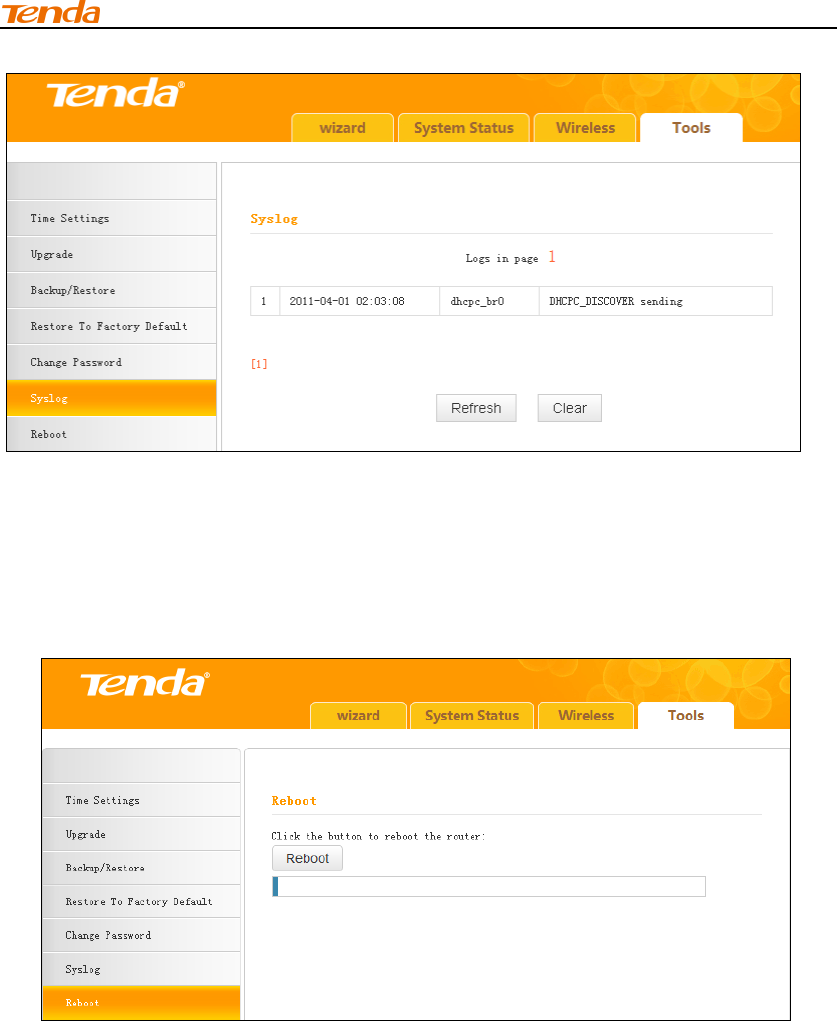Click Time Settings in Reboot page sidebar

pyautogui.click(x=141, y=800)
